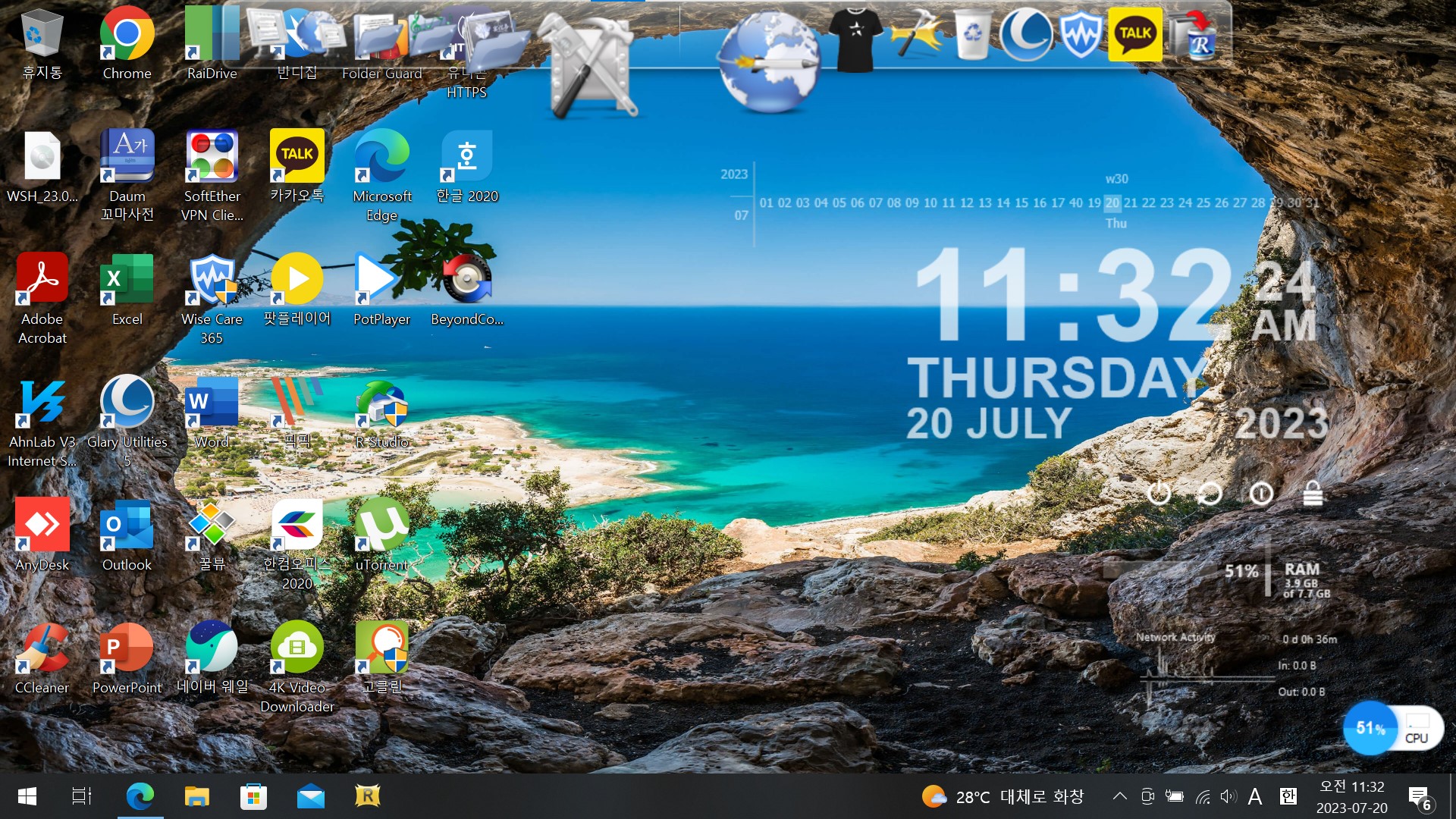Viewport: 1456px width, 819px height.
Task: Click the sleep clock widget icon
Action: pyautogui.click(x=1261, y=494)
